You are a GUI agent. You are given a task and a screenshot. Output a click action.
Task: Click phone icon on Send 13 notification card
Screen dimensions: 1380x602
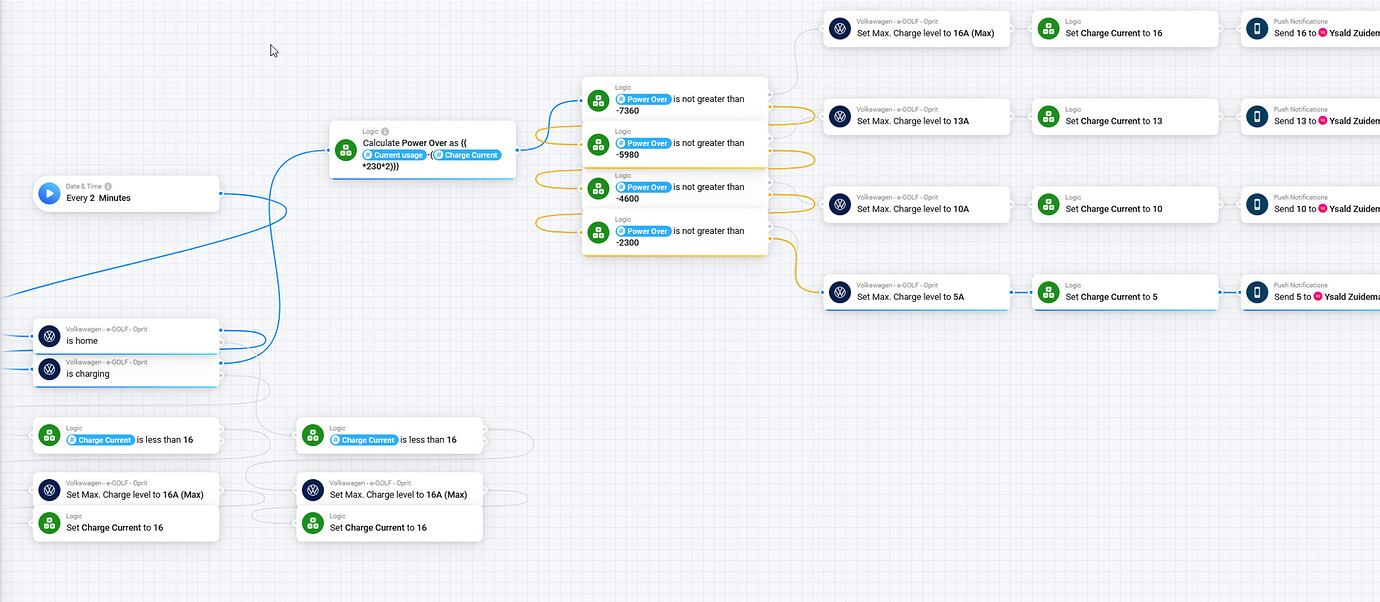click(x=1257, y=116)
